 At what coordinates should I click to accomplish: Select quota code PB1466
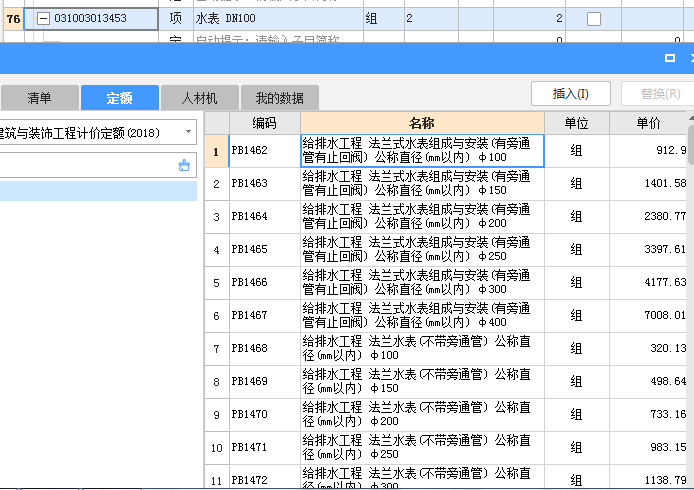[x=265, y=283]
